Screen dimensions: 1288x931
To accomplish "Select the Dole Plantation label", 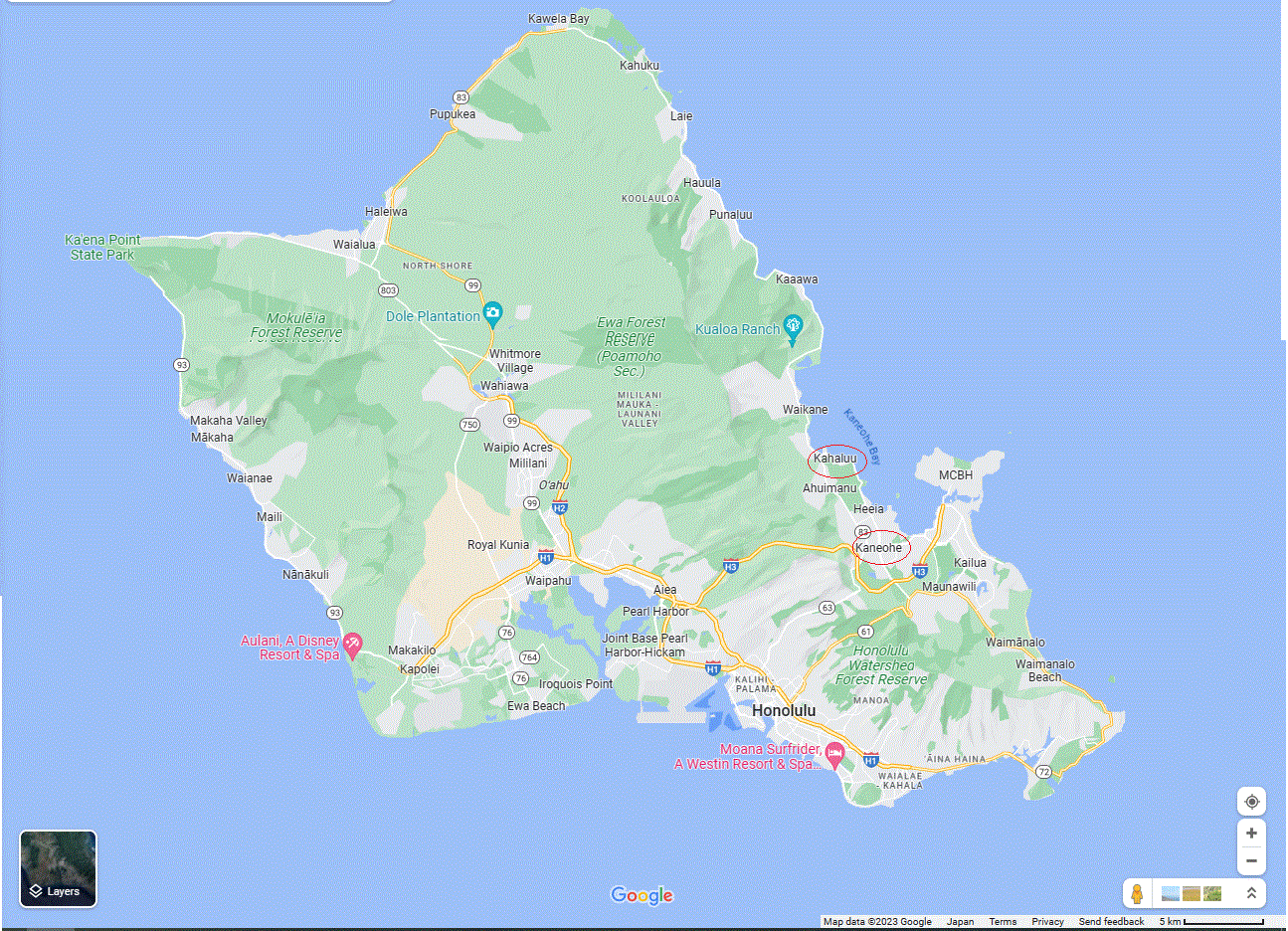I will [x=433, y=316].
